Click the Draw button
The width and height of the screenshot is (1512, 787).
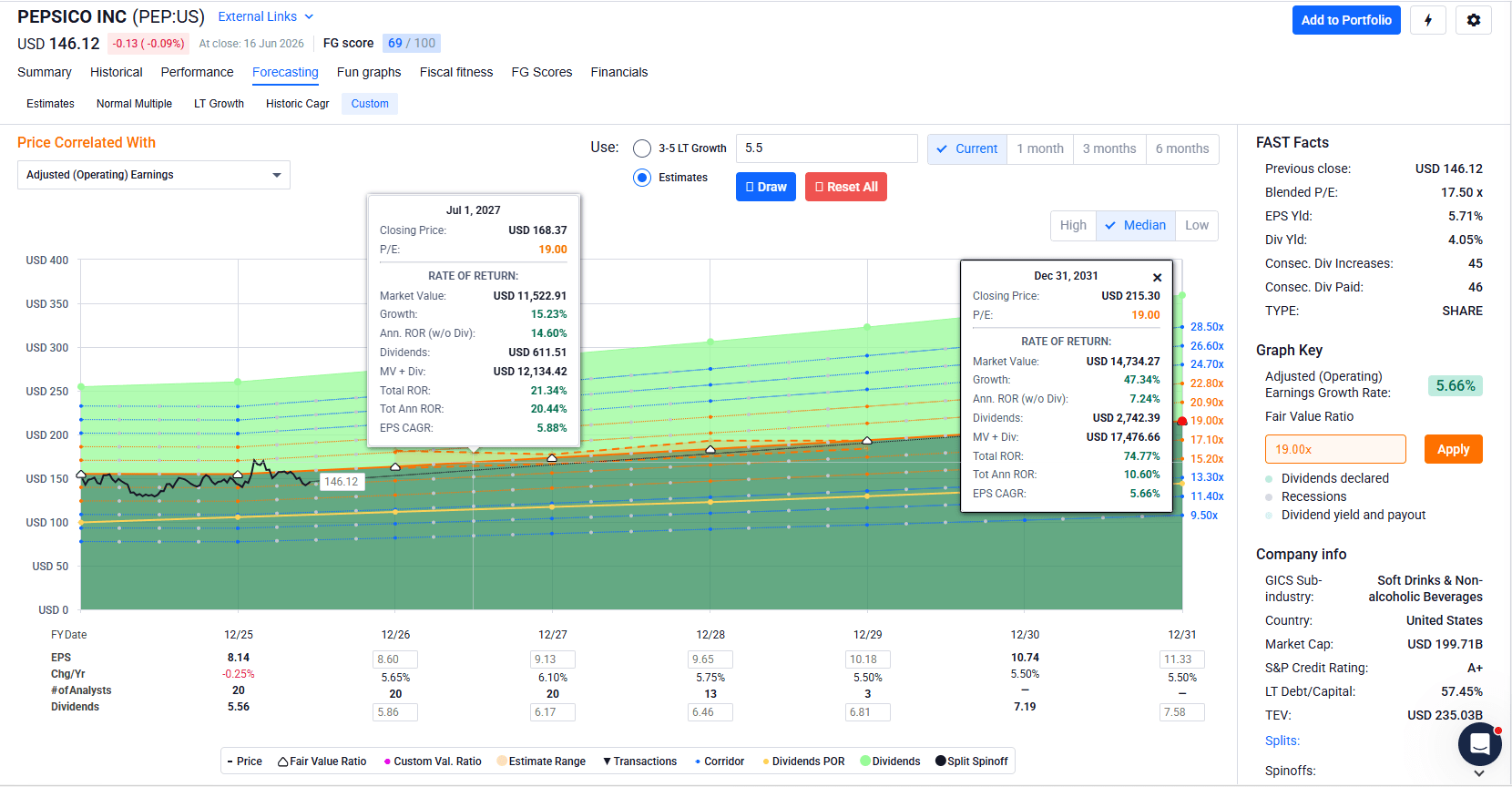click(766, 187)
